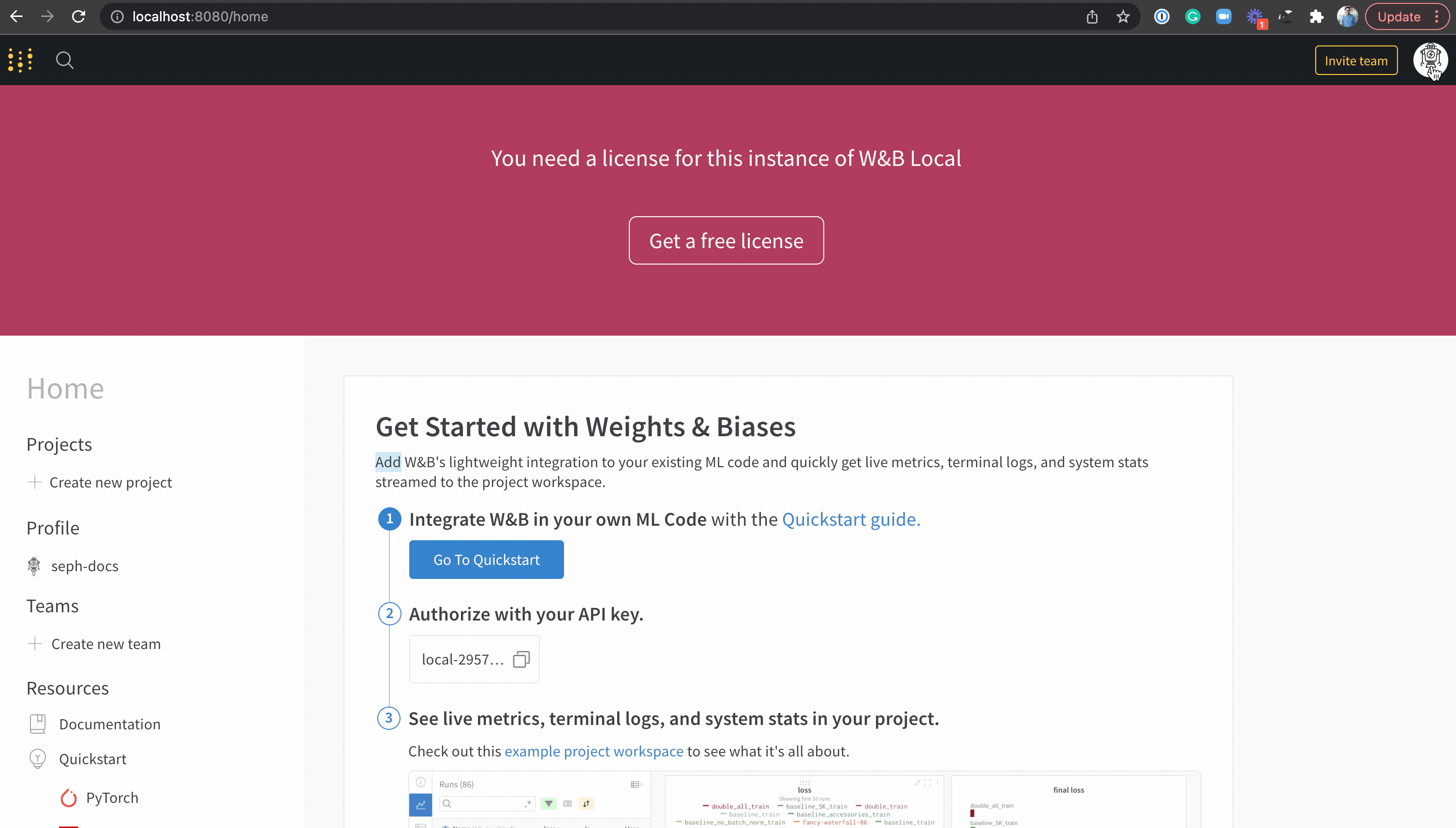The height and width of the screenshot is (828, 1456).
Task: Open the search magnifier icon
Action: [x=65, y=60]
